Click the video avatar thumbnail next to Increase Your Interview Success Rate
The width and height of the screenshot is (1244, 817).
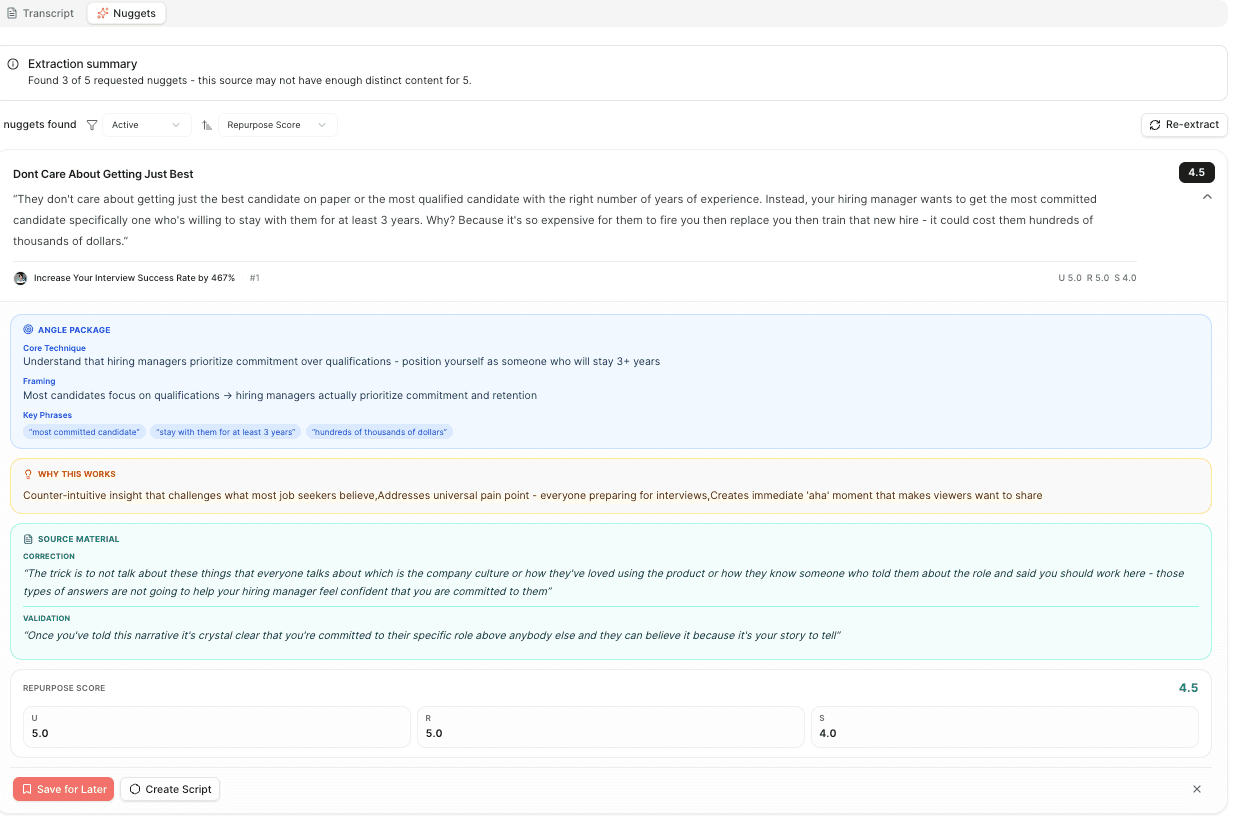click(20, 277)
